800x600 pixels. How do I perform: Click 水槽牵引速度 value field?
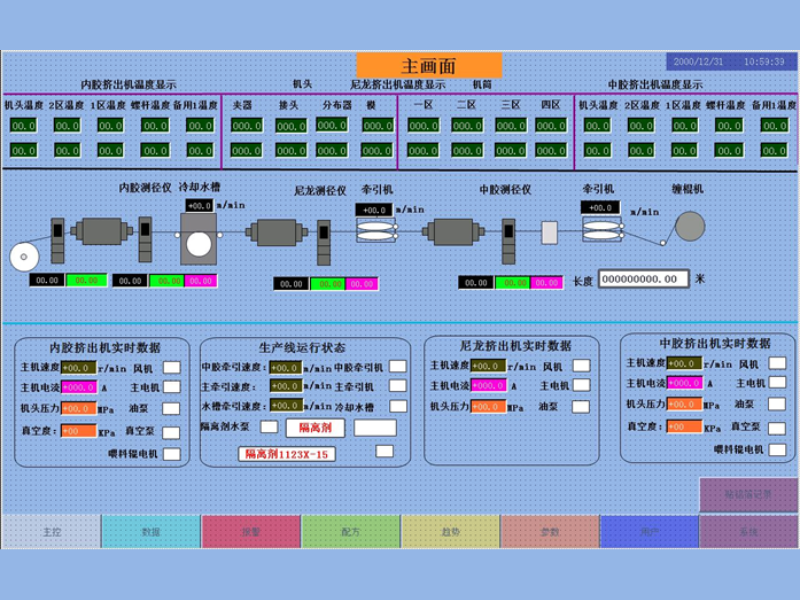286,406
